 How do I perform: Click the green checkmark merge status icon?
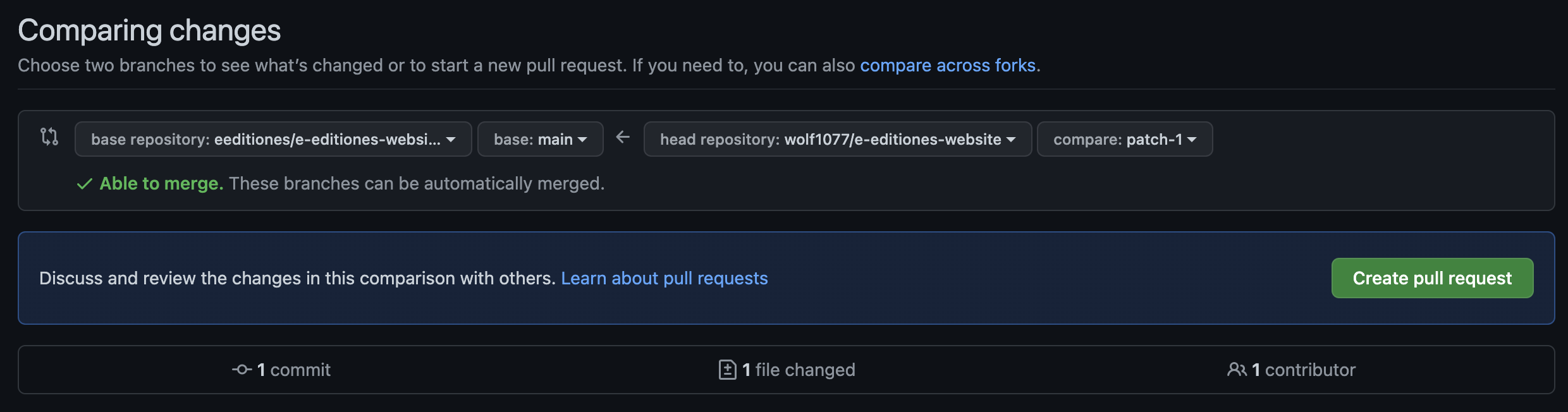85,184
